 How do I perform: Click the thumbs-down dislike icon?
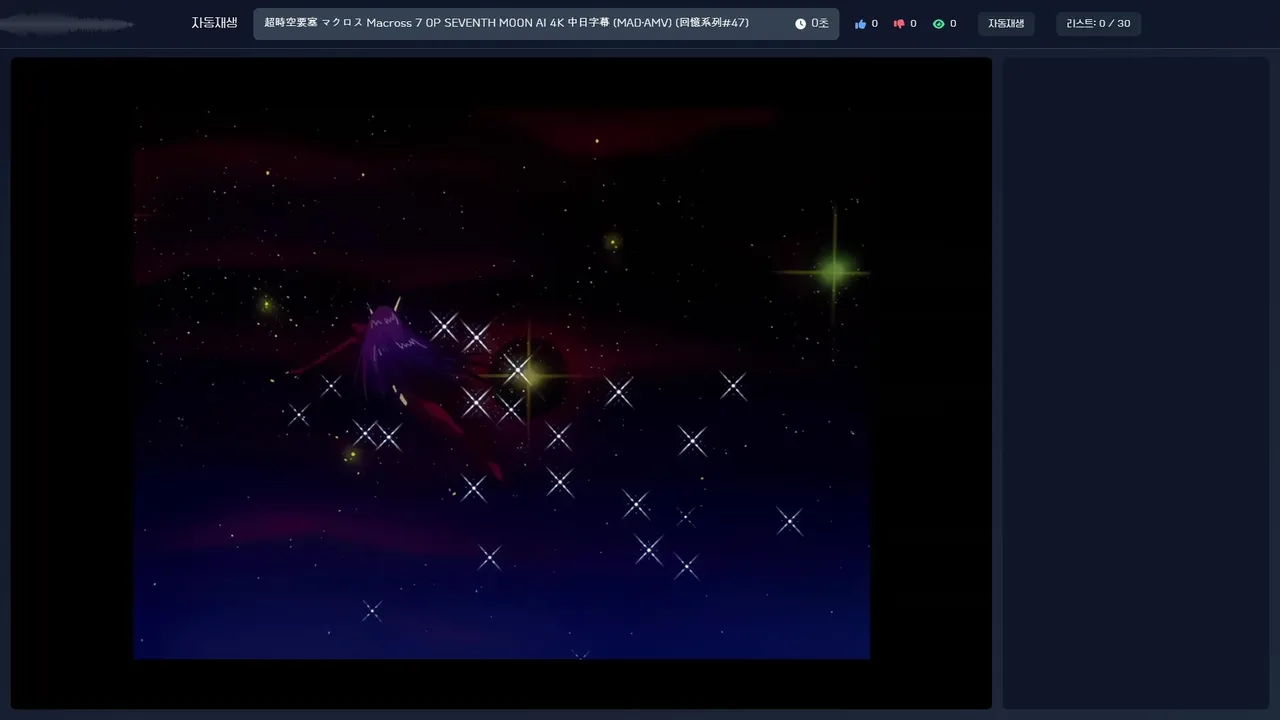(899, 24)
